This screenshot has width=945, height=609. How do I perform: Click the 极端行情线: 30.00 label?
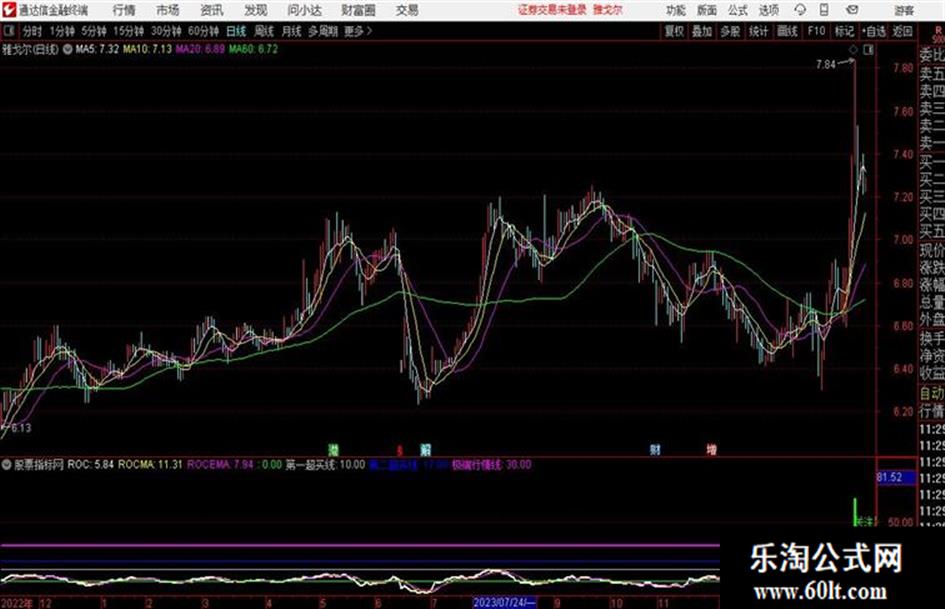pyautogui.click(x=492, y=465)
